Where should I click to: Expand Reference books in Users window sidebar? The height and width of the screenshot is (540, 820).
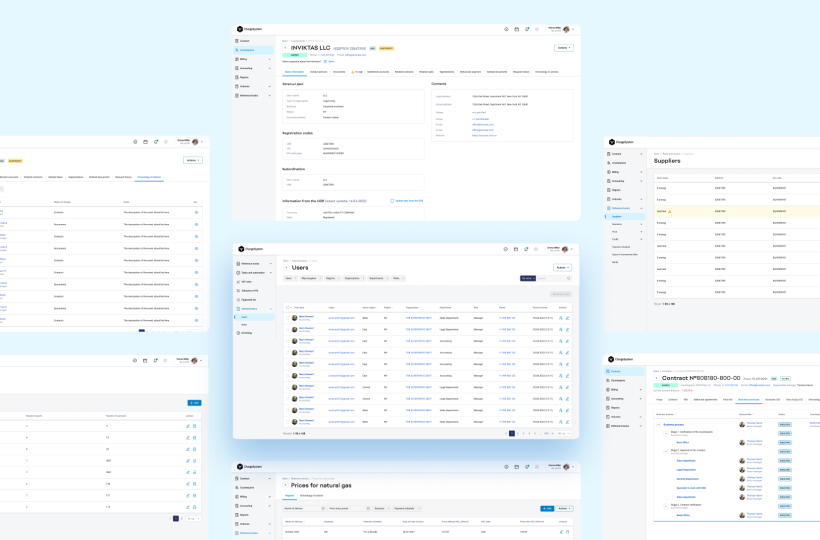pyautogui.click(x=269, y=264)
